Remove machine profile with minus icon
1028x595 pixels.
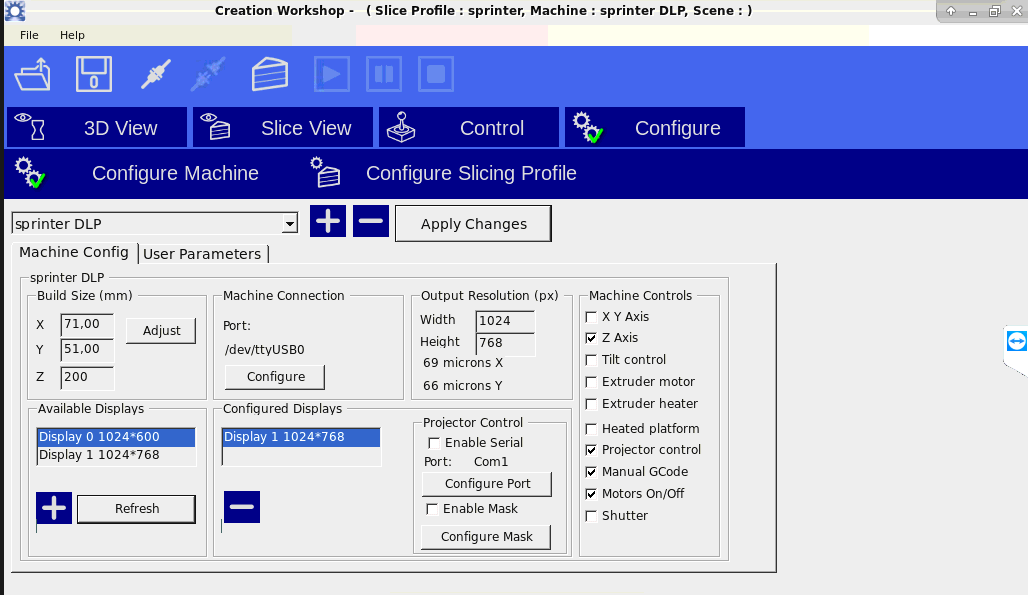point(371,221)
